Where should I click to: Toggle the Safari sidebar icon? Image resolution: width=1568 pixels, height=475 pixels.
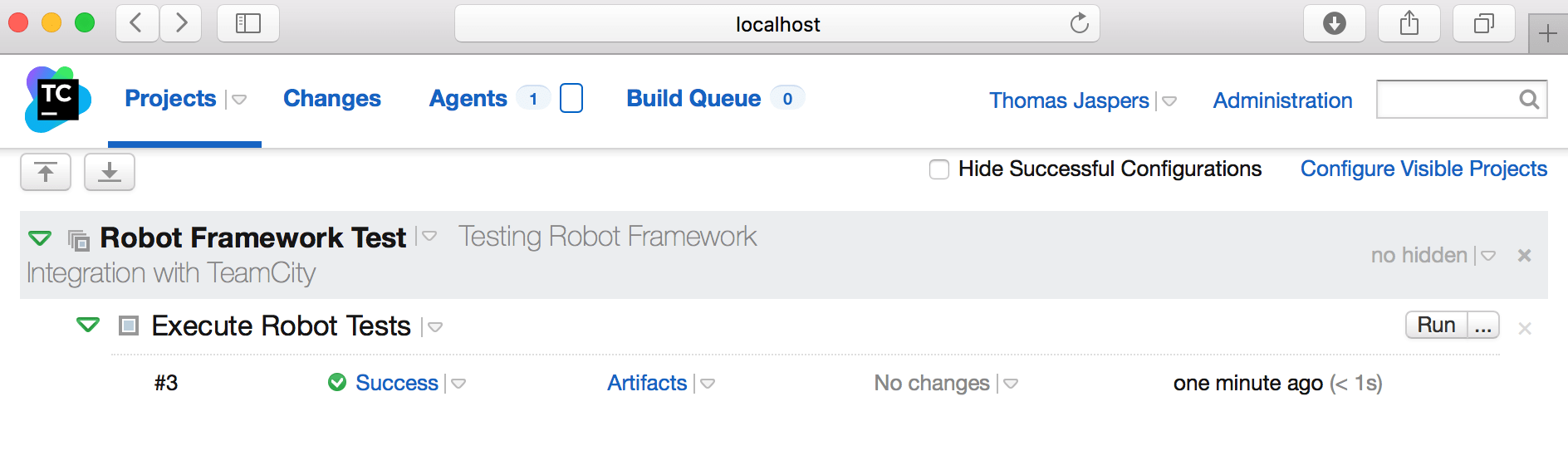tap(247, 23)
